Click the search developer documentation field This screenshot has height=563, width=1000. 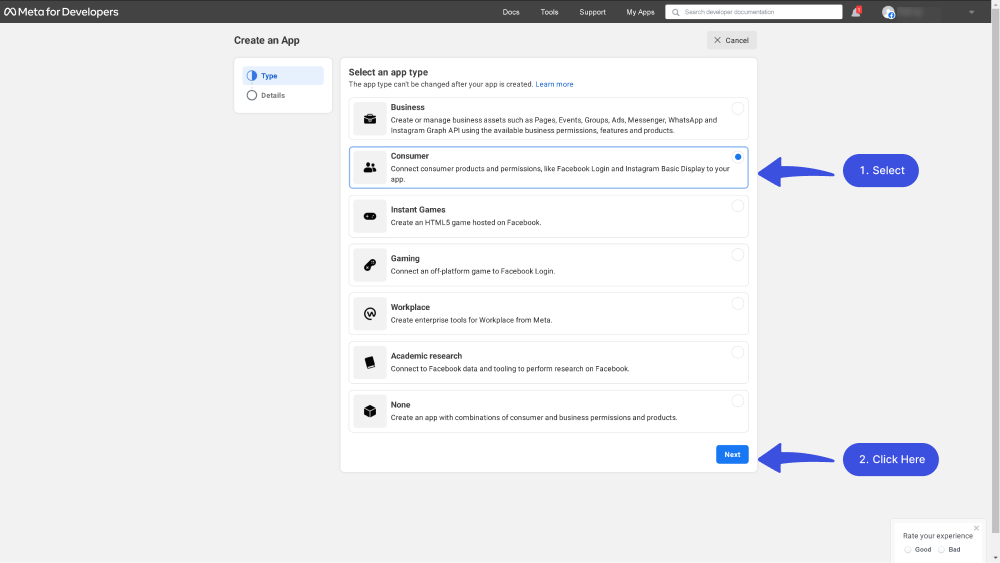754,12
